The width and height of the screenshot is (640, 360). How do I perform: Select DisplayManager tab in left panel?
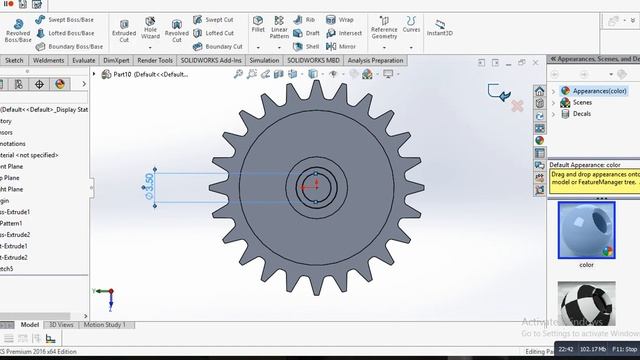point(60,84)
